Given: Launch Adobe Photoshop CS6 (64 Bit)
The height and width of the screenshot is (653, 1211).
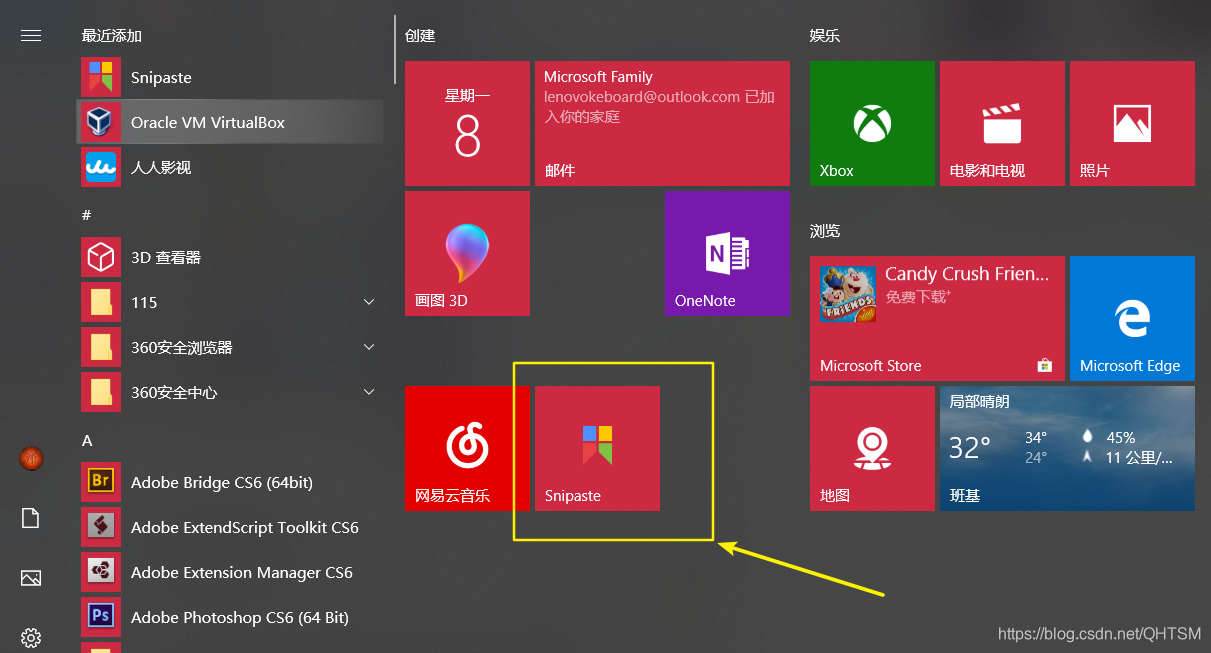Looking at the screenshot, I should pyautogui.click(x=230, y=617).
